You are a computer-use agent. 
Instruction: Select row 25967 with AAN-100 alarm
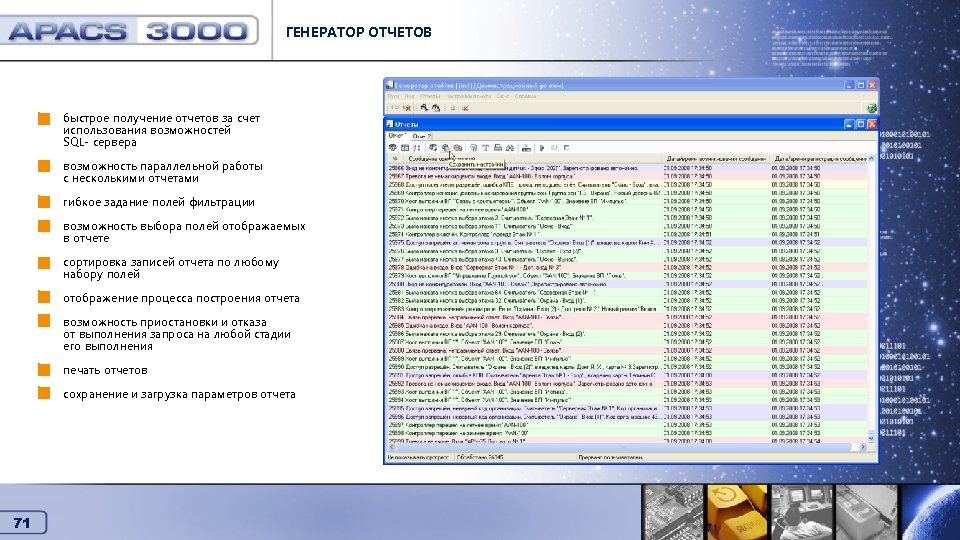(627, 176)
